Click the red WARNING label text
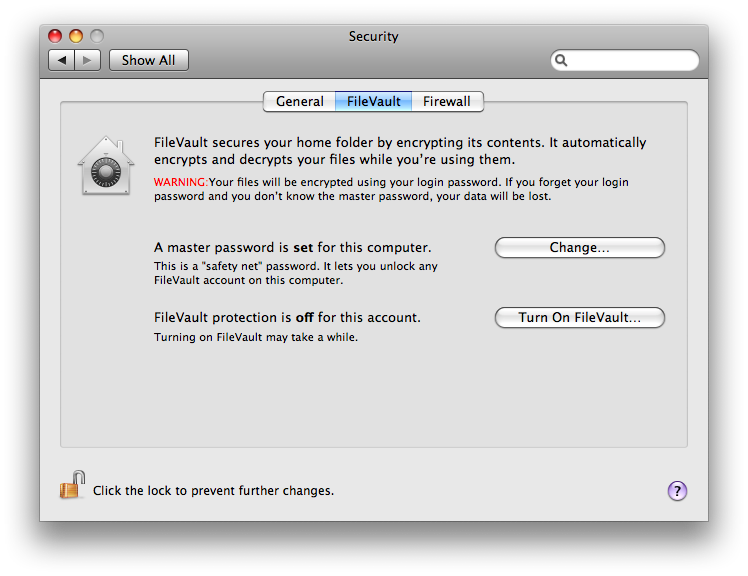This screenshot has height=576, width=748. pyautogui.click(x=181, y=182)
